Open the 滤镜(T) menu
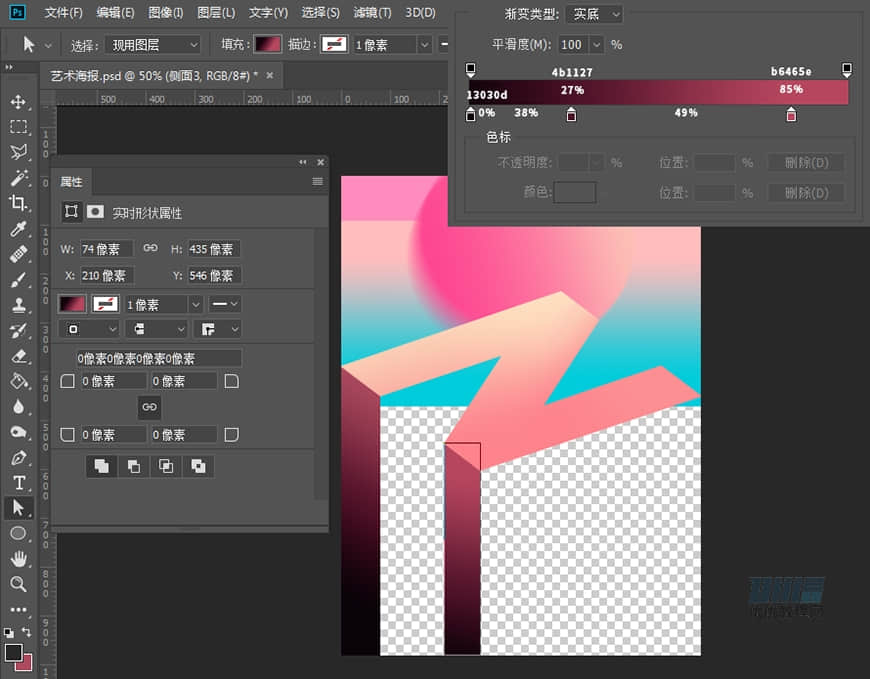This screenshot has height=679, width=870. coord(372,13)
